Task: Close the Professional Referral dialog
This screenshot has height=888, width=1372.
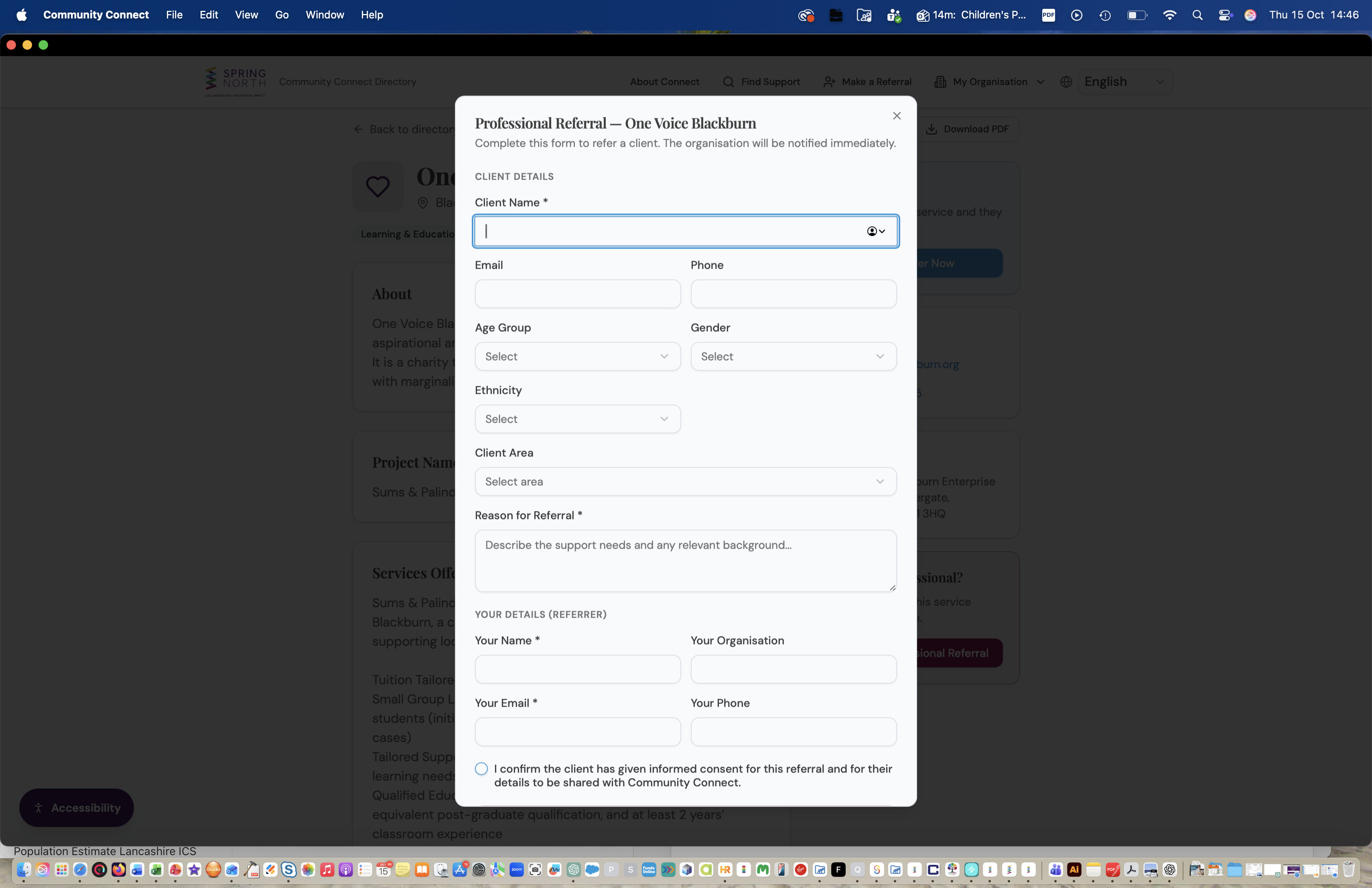Action: click(896, 116)
